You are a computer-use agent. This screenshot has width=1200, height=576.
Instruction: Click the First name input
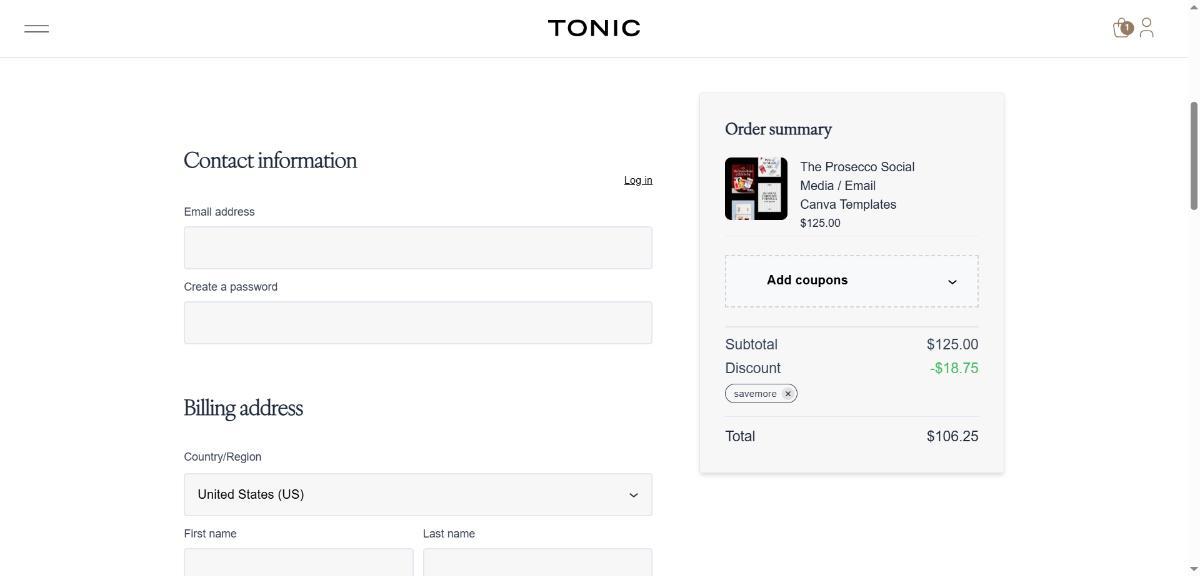(x=298, y=562)
